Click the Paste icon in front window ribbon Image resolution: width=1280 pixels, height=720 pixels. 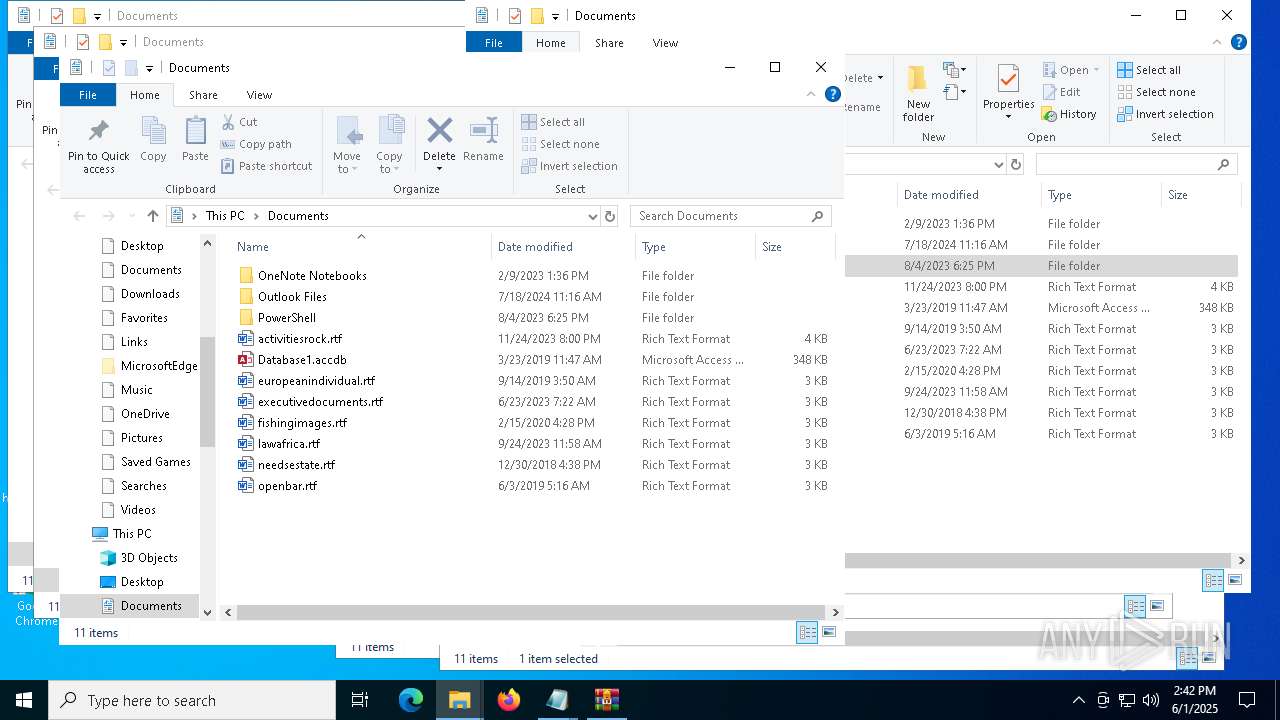pyautogui.click(x=195, y=139)
